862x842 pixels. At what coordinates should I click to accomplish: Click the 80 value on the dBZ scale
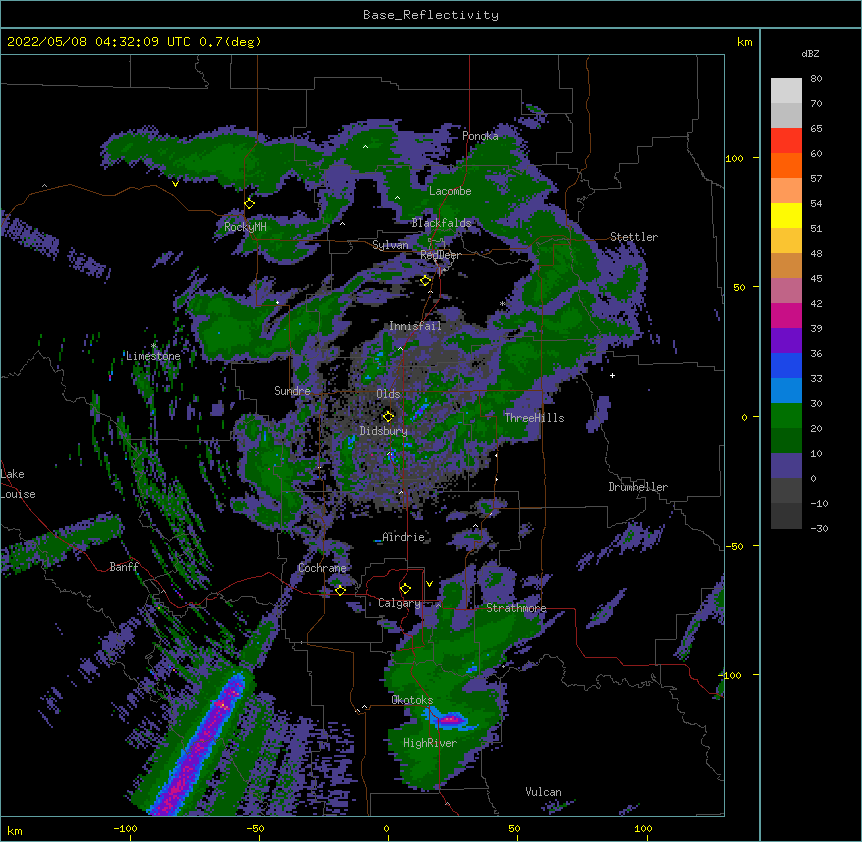(x=816, y=79)
